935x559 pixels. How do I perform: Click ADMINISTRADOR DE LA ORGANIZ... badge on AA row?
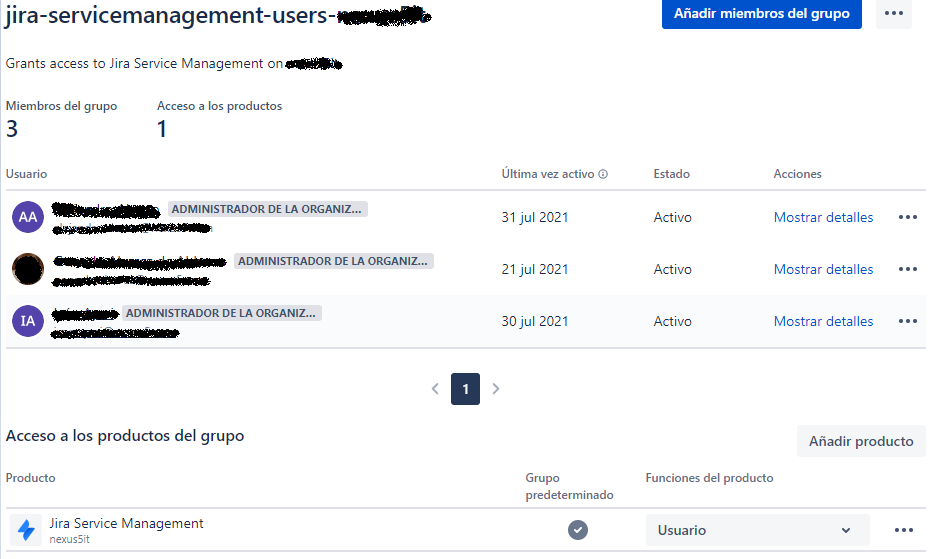click(x=267, y=209)
